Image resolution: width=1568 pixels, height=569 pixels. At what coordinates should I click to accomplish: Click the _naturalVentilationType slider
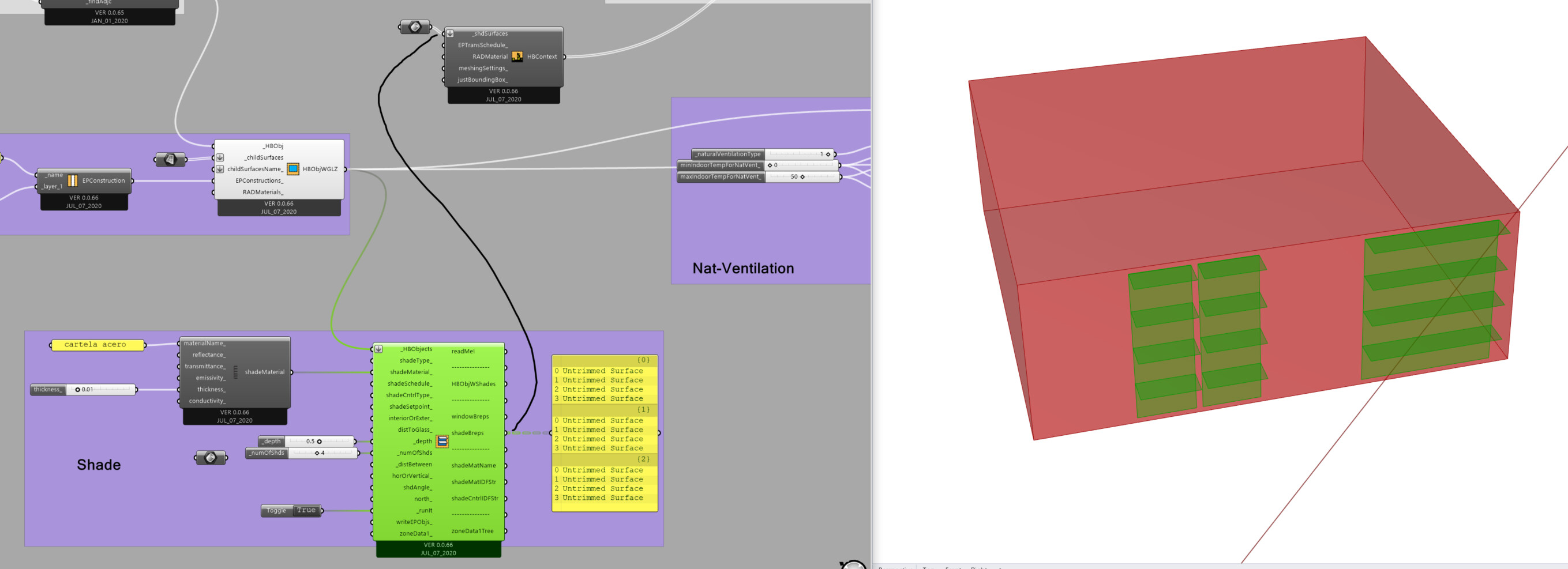(x=763, y=154)
